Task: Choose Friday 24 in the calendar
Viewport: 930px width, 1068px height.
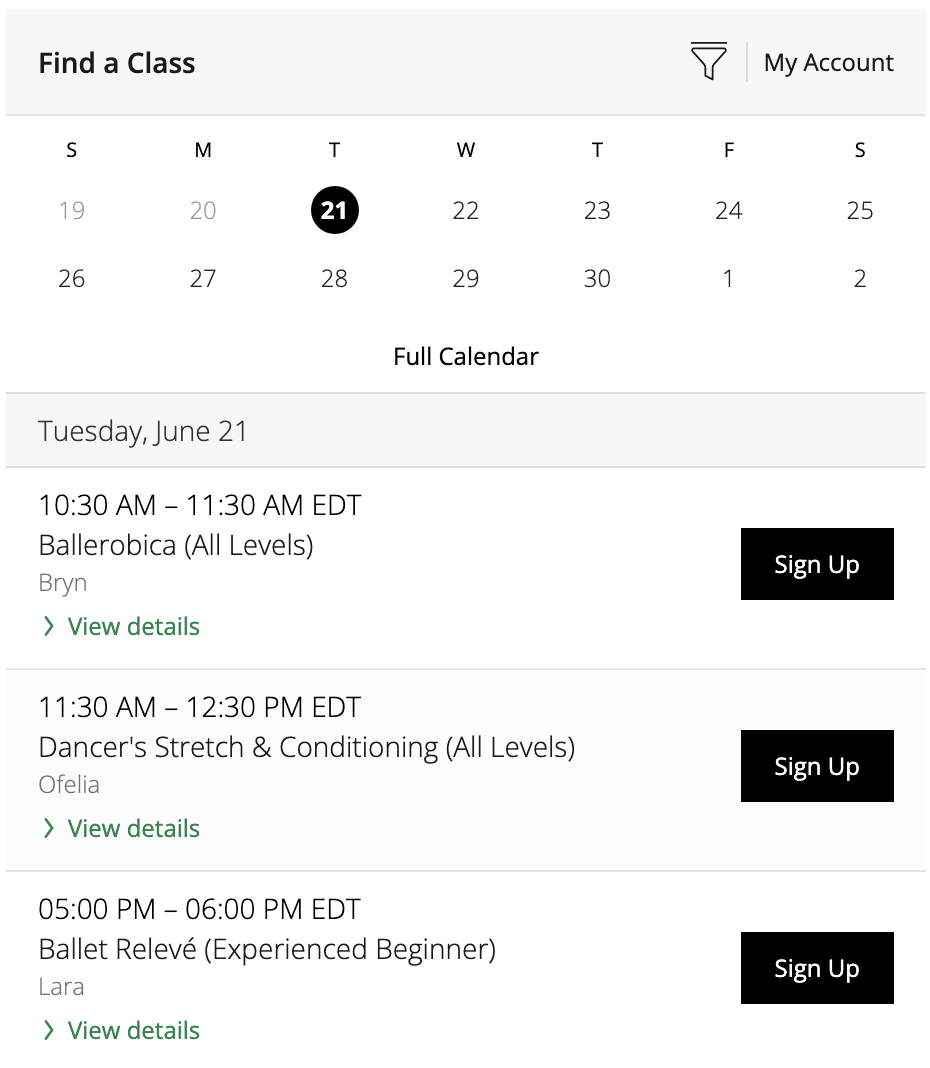Action: (x=728, y=210)
